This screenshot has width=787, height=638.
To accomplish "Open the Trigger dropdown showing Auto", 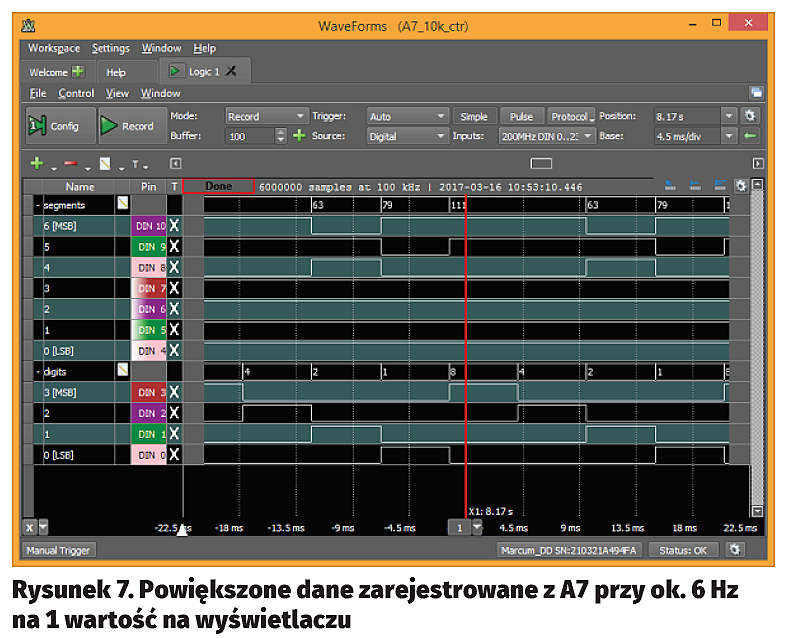I will tap(407, 116).
